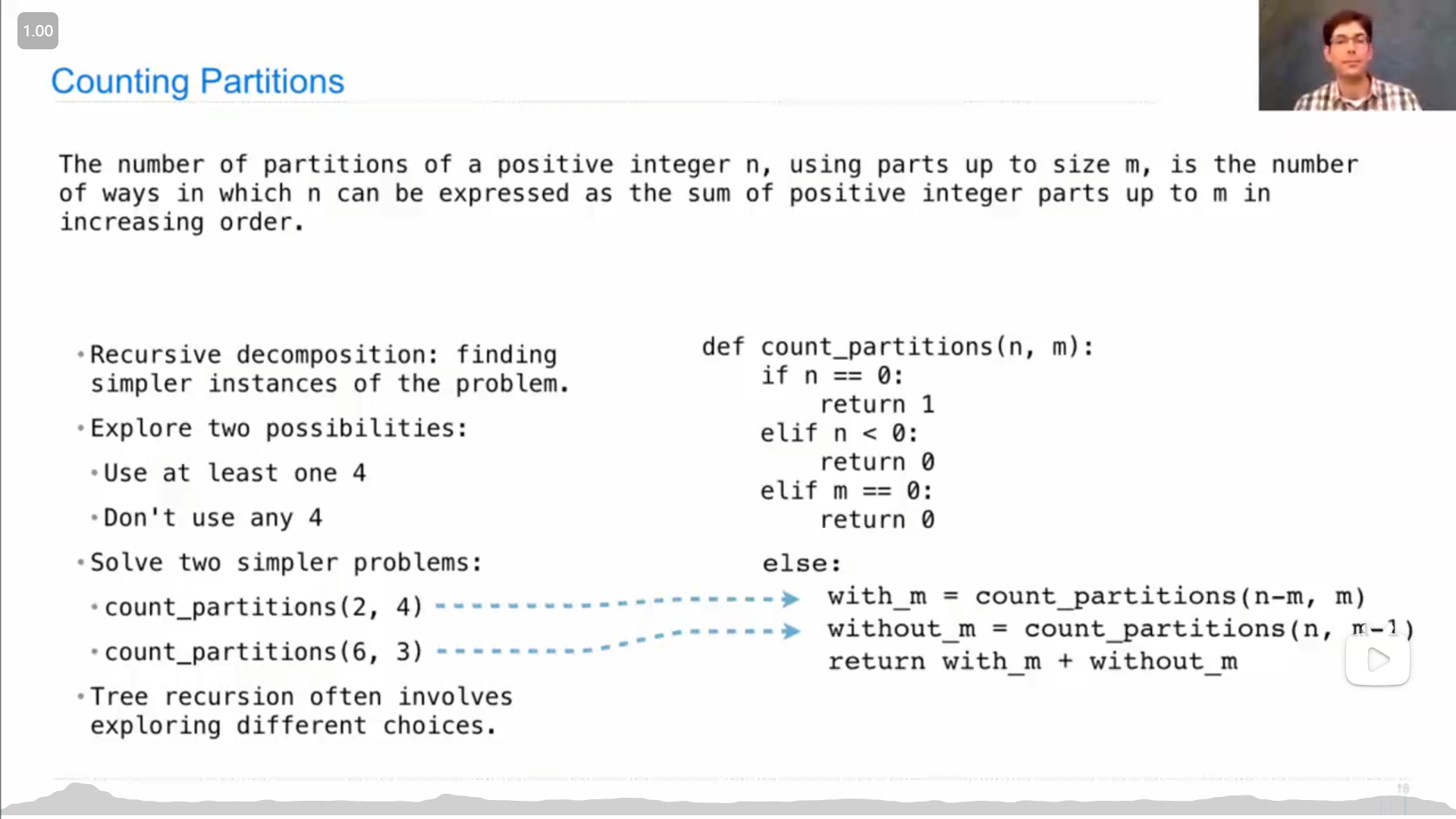Click the presenter webcam thumbnail
1456x819 pixels.
pos(1357,55)
